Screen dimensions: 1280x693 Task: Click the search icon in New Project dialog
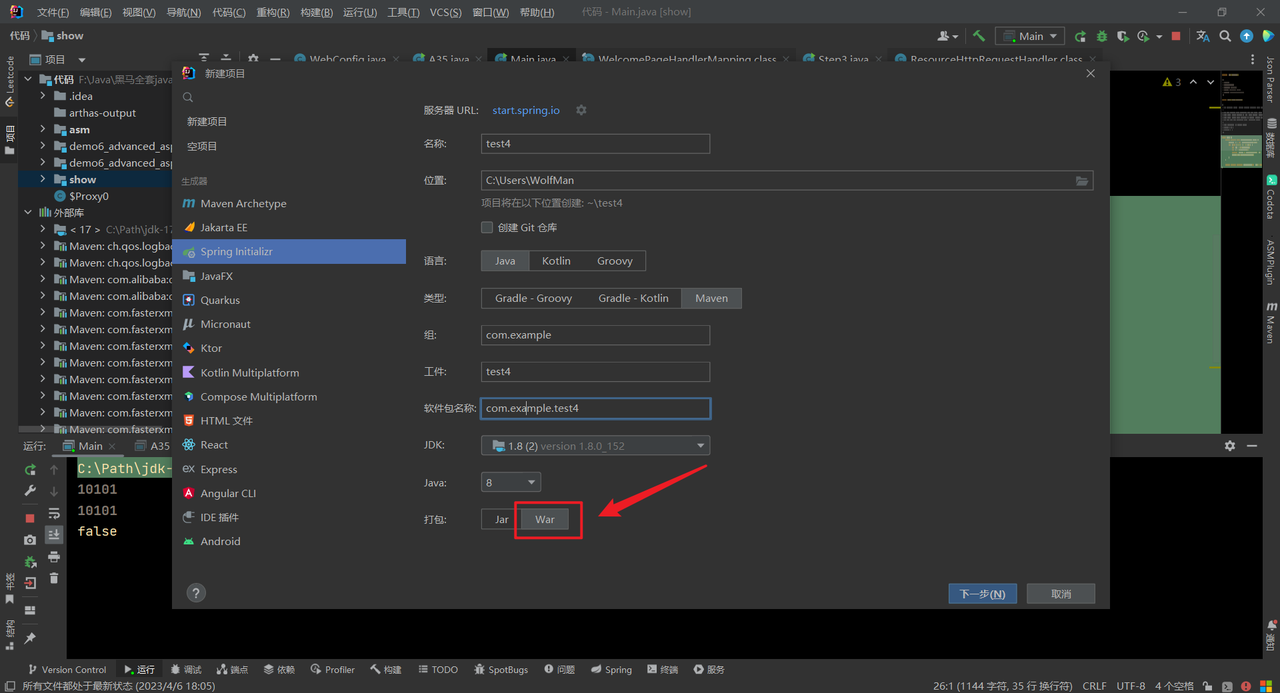[188, 98]
